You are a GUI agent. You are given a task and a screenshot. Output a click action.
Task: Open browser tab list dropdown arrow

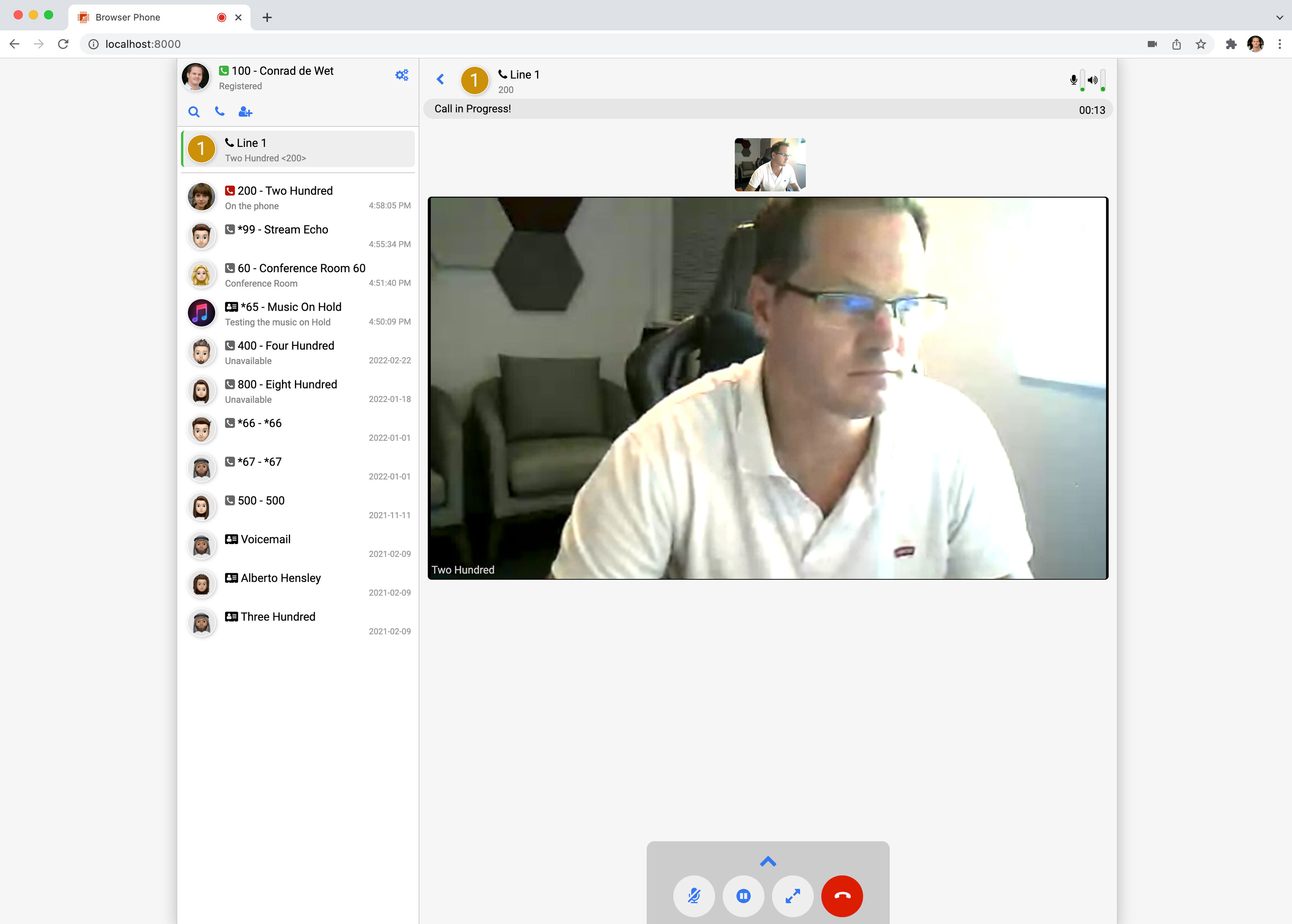1279,17
